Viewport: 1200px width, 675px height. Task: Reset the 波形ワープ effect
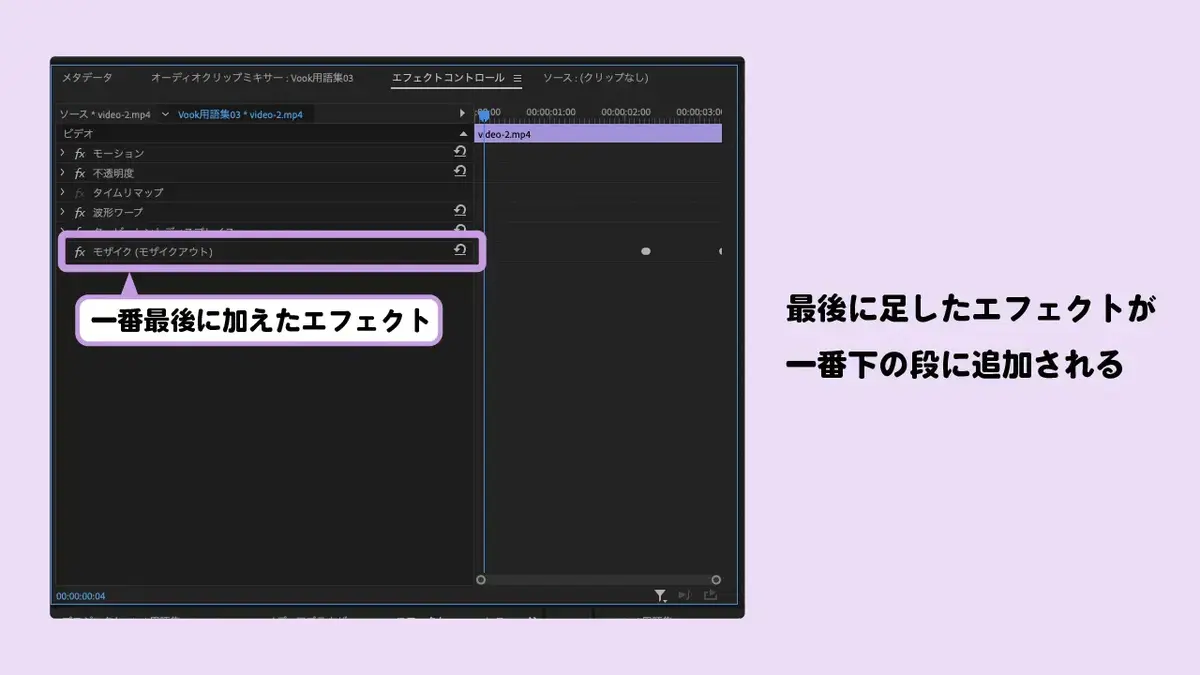pyautogui.click(x=460, y=211)
